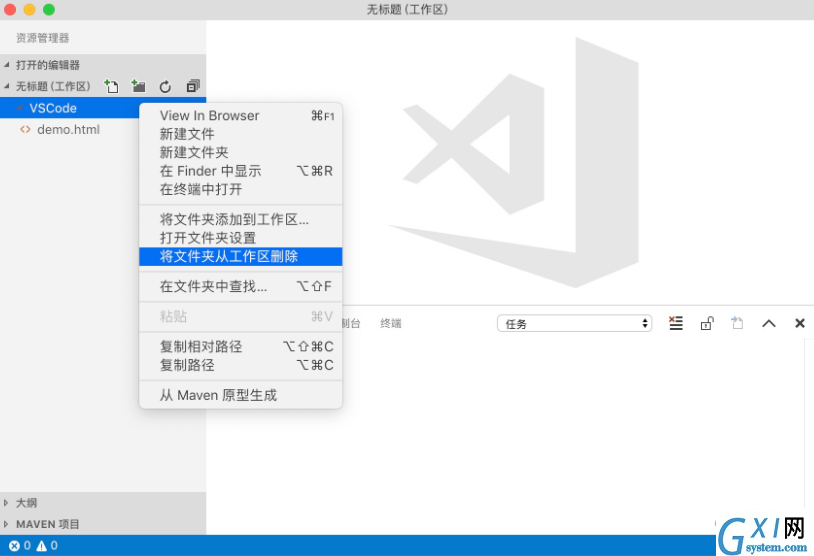This screenshot has width=814, height=556.
Task: Click the green macOS zoom window button
Action: (x=49, y=9)
